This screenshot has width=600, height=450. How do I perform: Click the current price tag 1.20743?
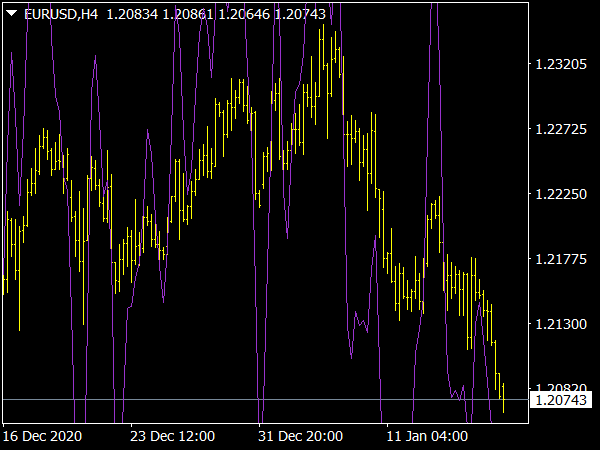(561, 400)
